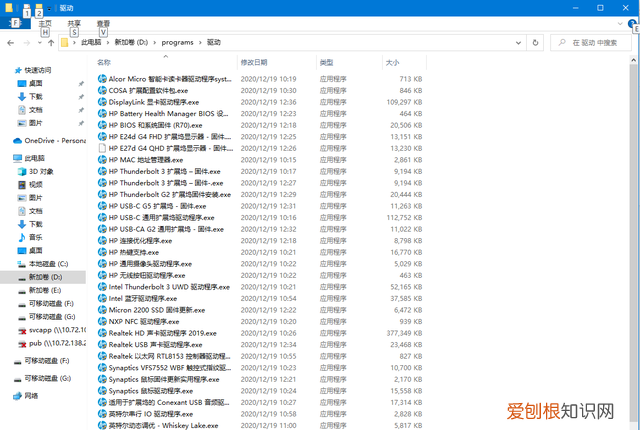This screenshot has height=430, width=640.
Task: Select 新加卷 (D:) in the navigation pane
Action: click(x=45, y=277)
